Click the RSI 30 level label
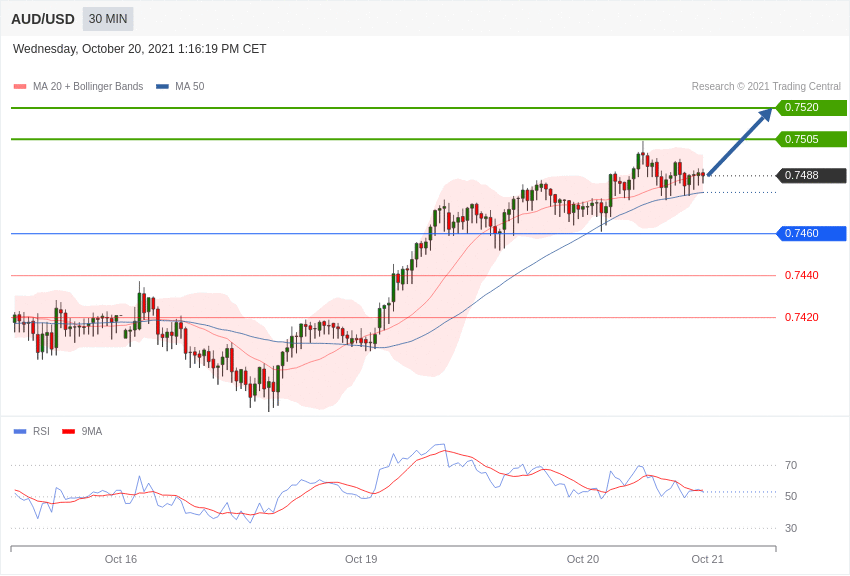The width and height of the screenshot is (850, 576). click(x=791, y=528)
